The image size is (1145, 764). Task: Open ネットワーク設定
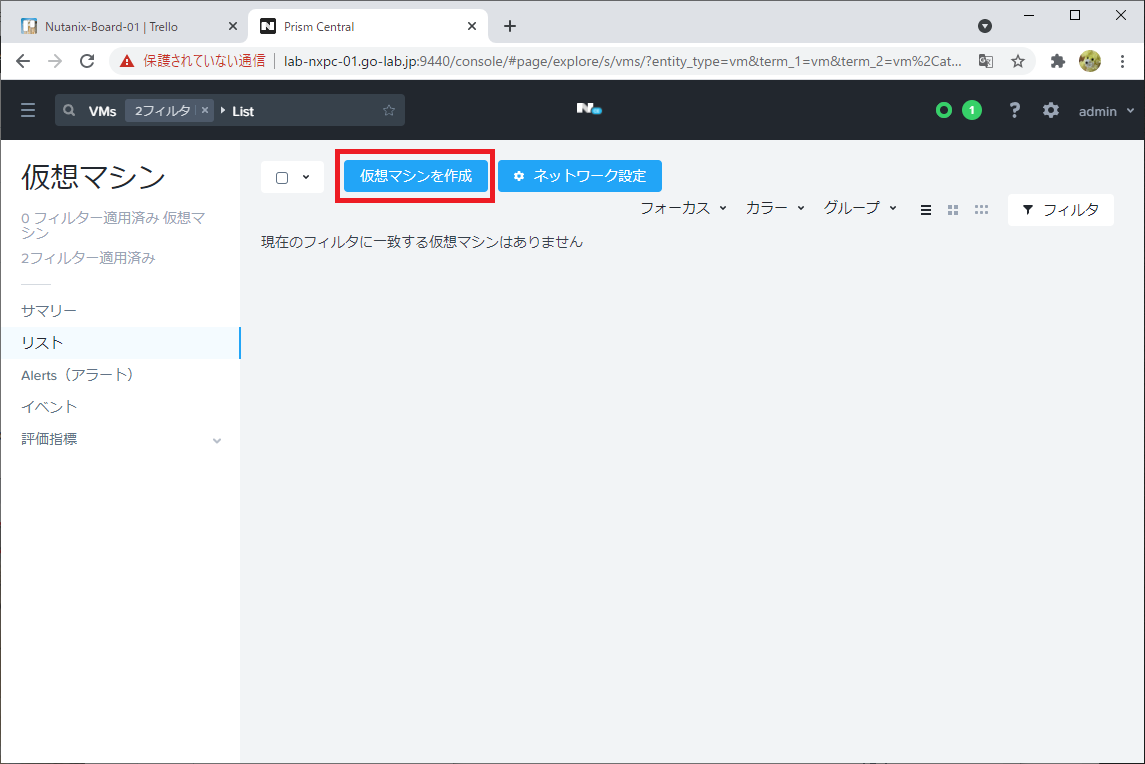tap(579, 175)
